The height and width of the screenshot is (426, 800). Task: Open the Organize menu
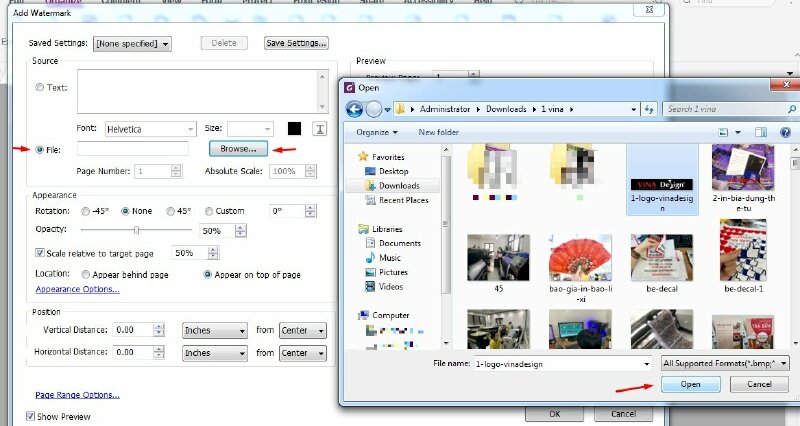377,133
